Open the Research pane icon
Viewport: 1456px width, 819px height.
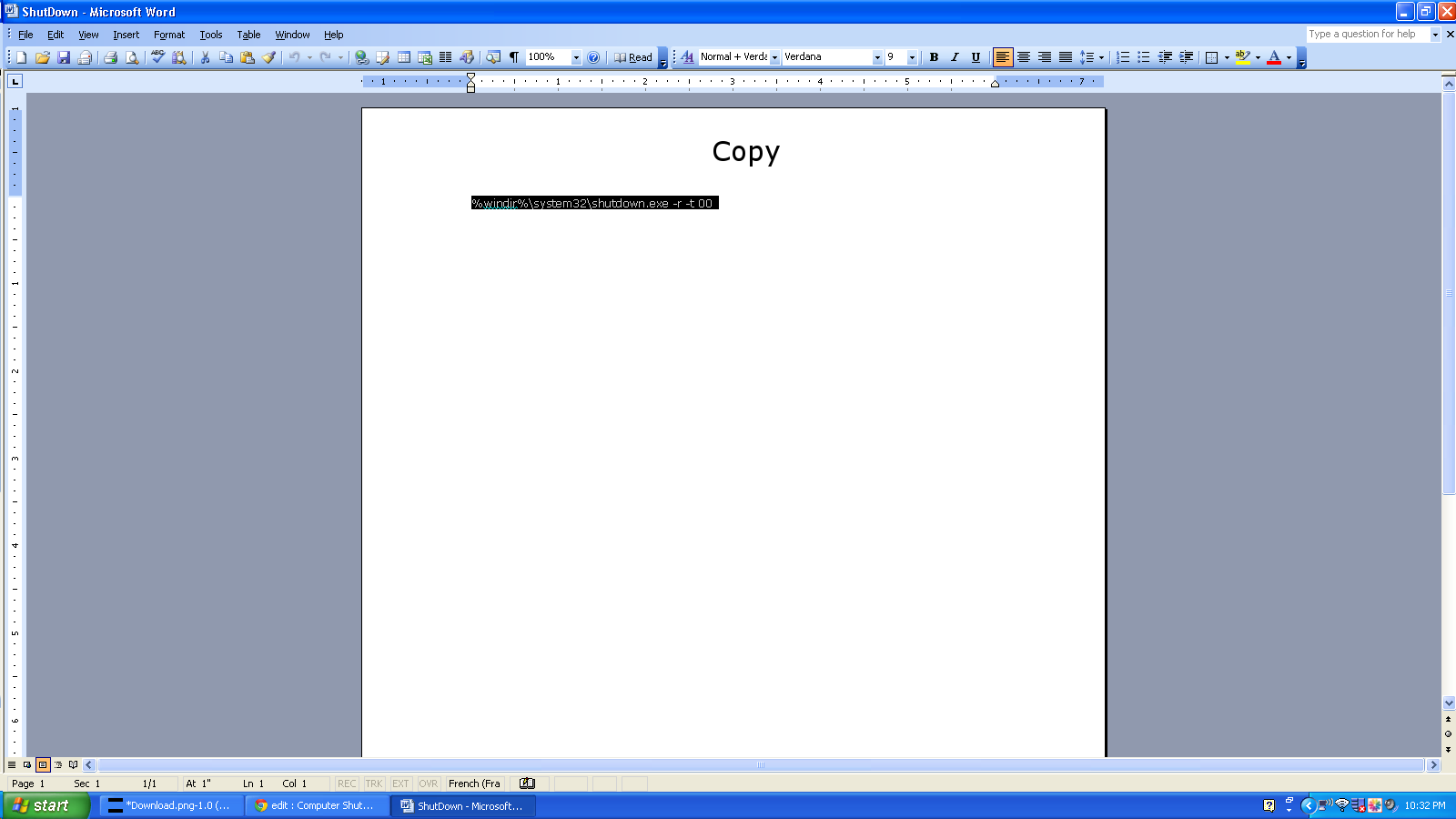click(x=179, y=57)
